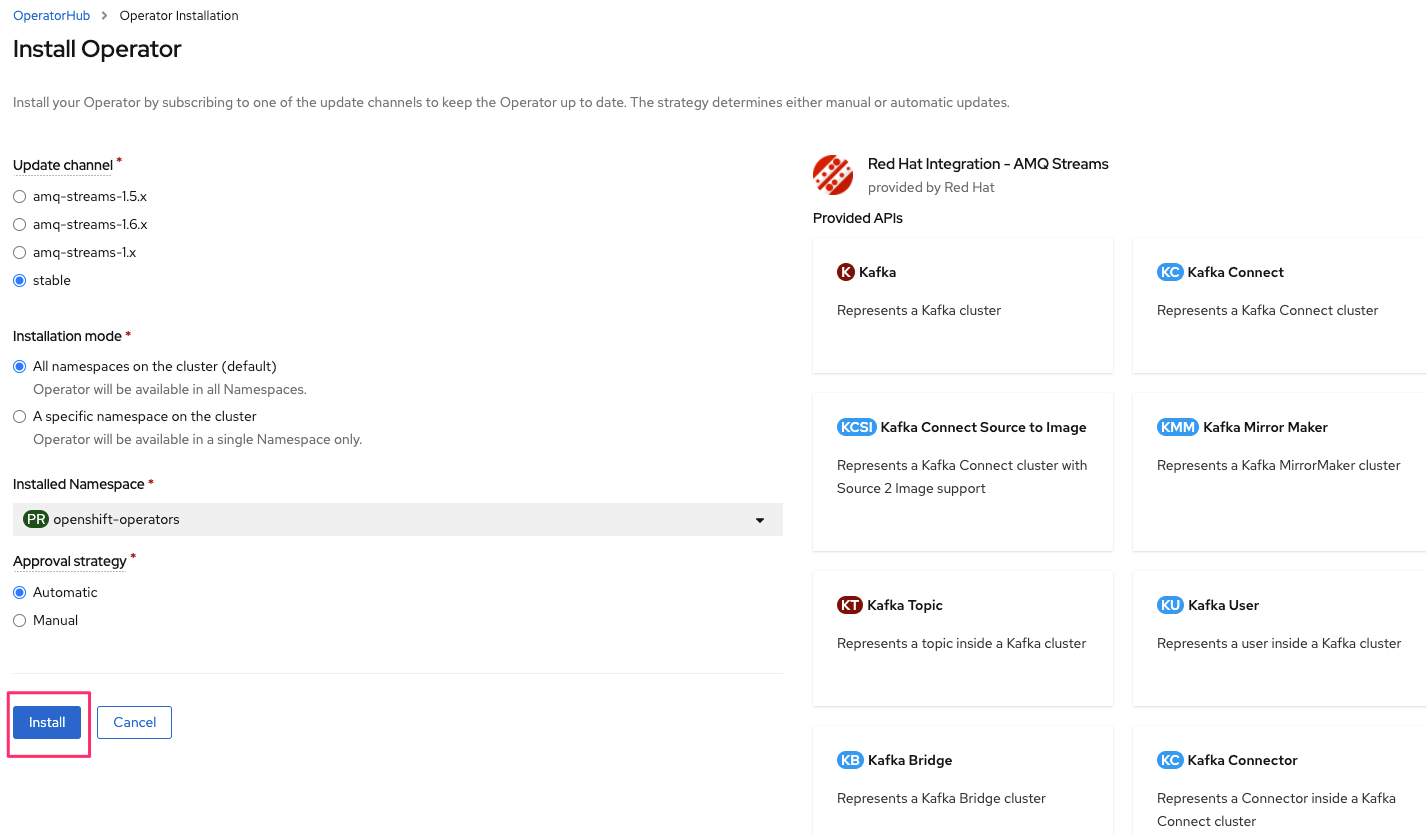
Task: Click the Kafka Mirror Maker card title
Action: (x=1265, y=427)
